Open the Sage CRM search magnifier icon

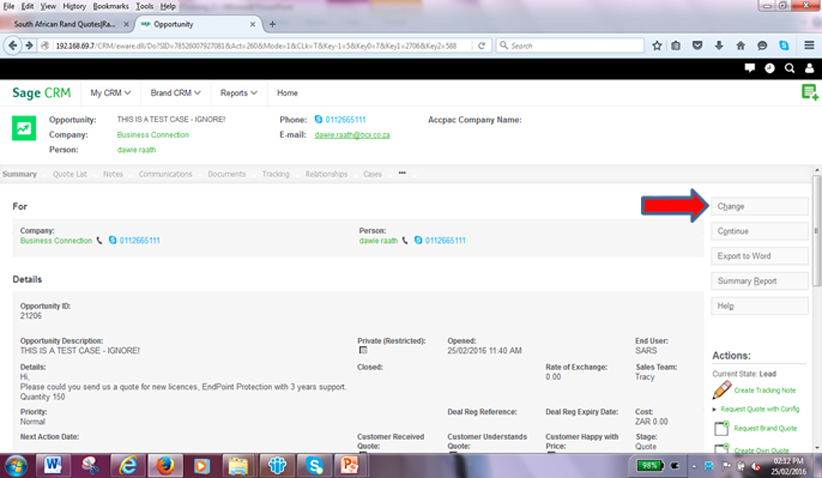789,68
